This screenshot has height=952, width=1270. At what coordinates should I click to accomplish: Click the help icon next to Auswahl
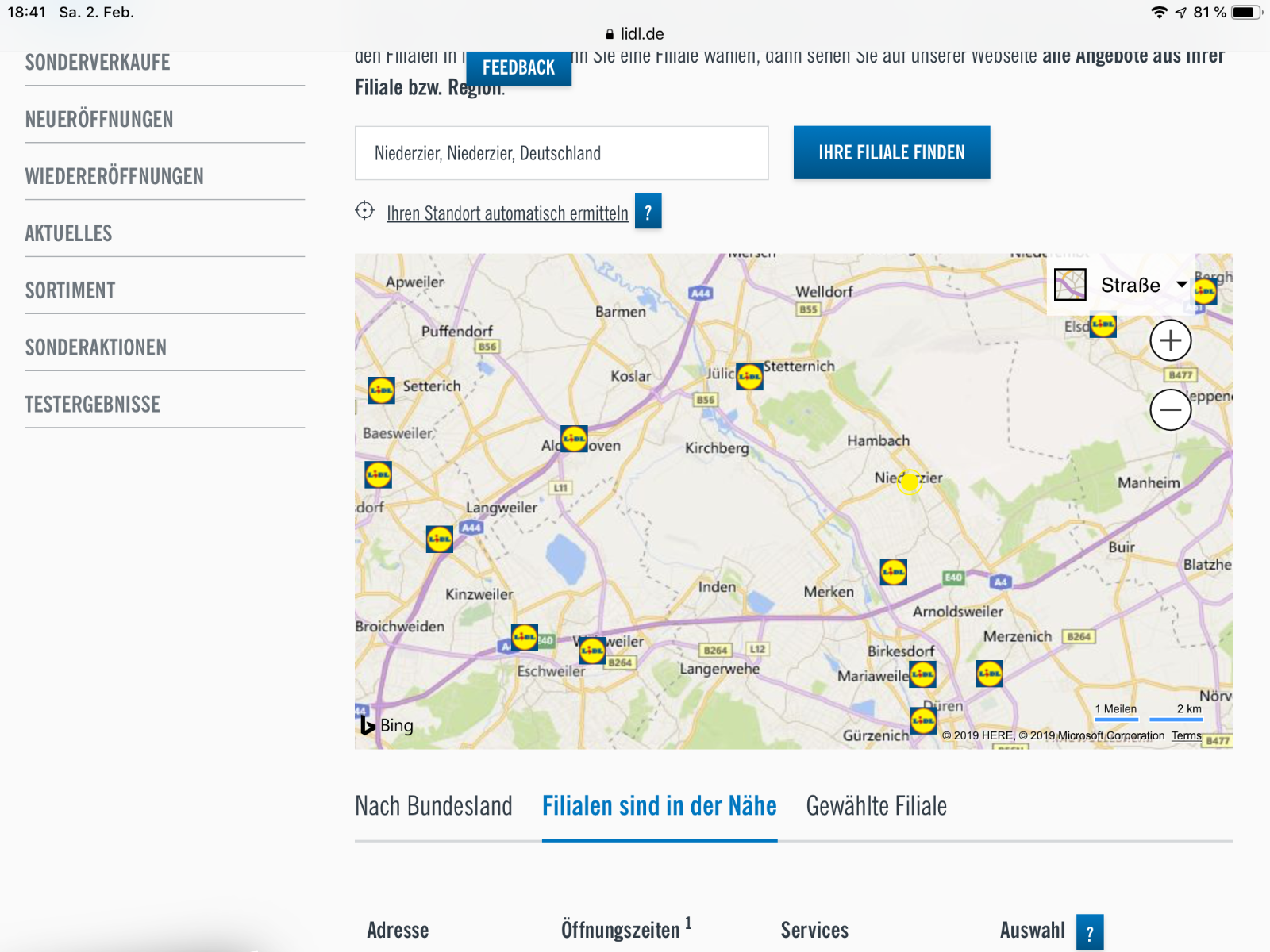tap(1089, 932)
